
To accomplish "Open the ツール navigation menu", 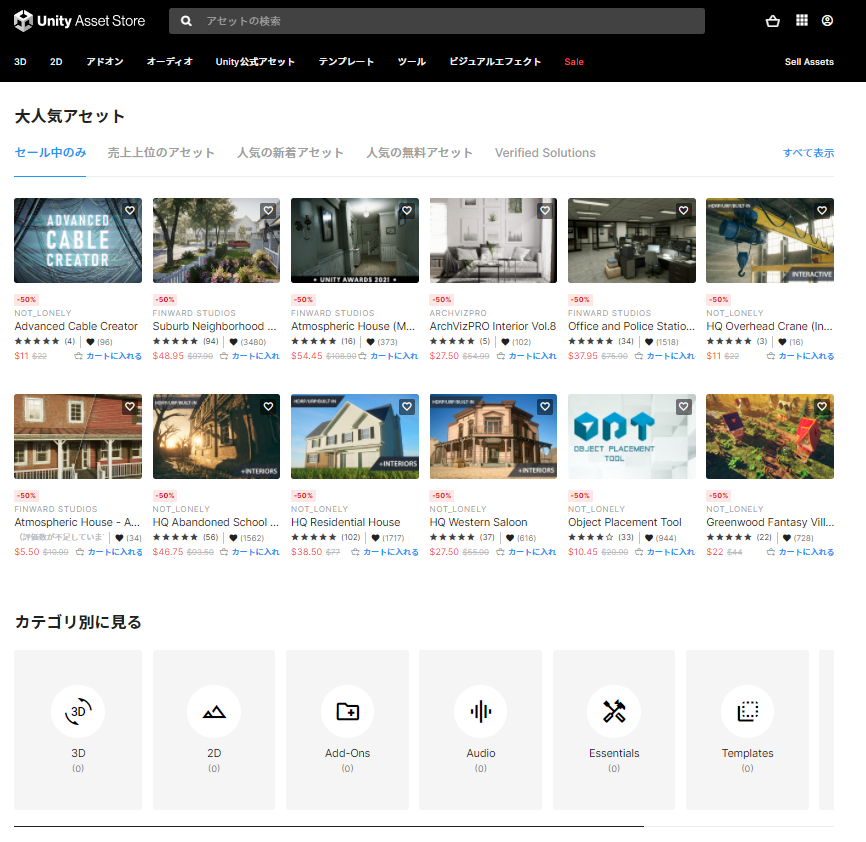I will click(411, 62).
